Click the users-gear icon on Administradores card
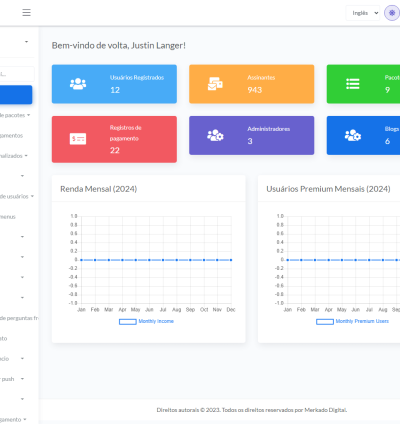Screen dimensions: 400x424 click(215, 135)
